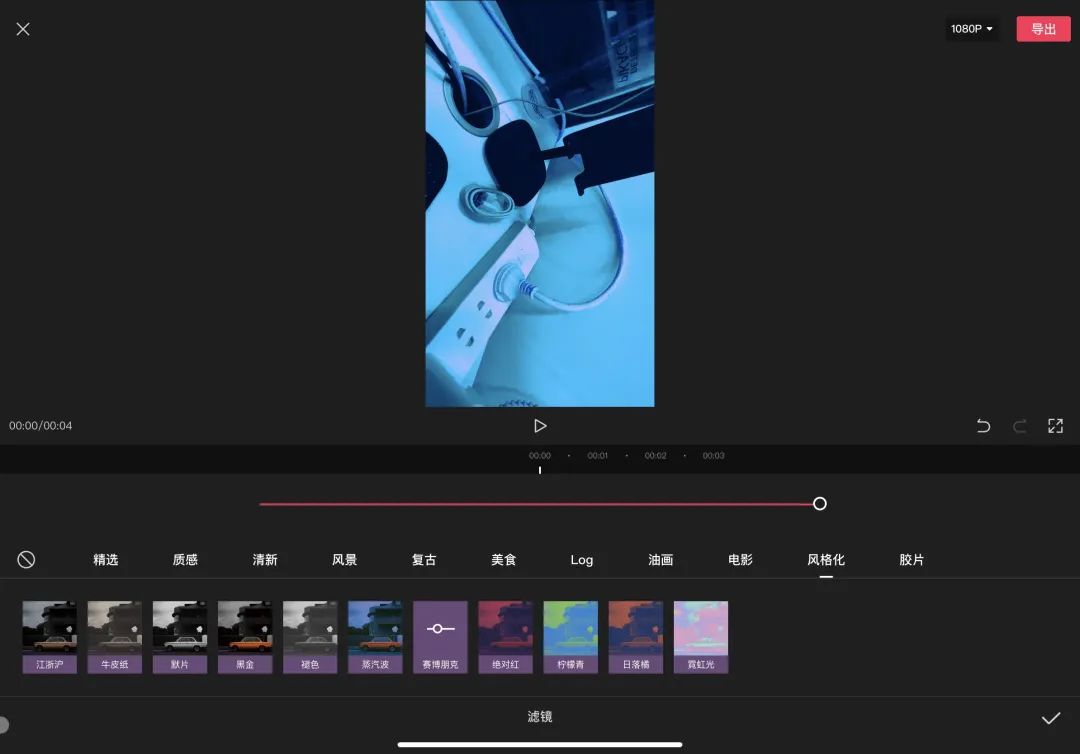This screenshot has height=754, width=1080.
Task: Play the video preview
Action: click(540, 426)
